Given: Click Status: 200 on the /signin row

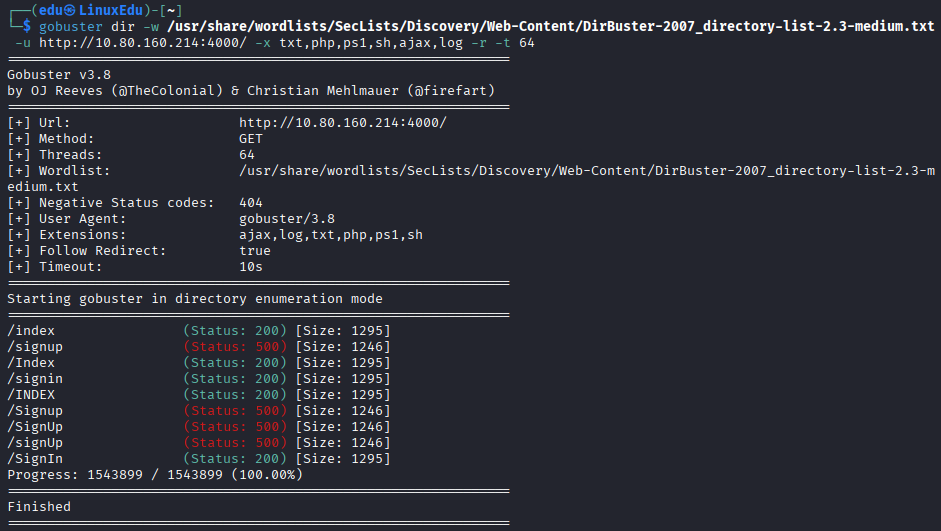Looking at the screenshot, I should (235, 379).
